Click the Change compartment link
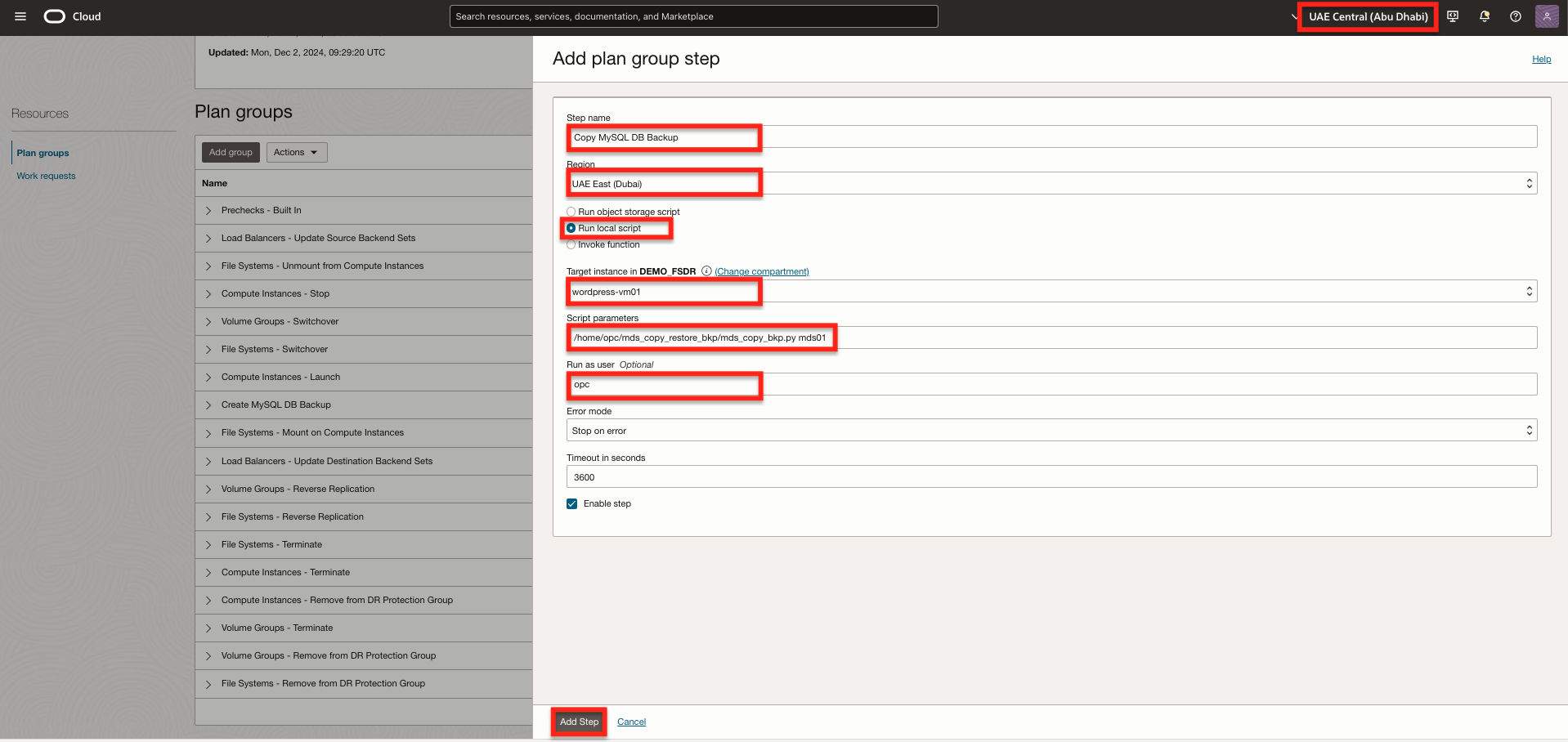Screen dimensions: 1568x742 (x=762, y=271)
